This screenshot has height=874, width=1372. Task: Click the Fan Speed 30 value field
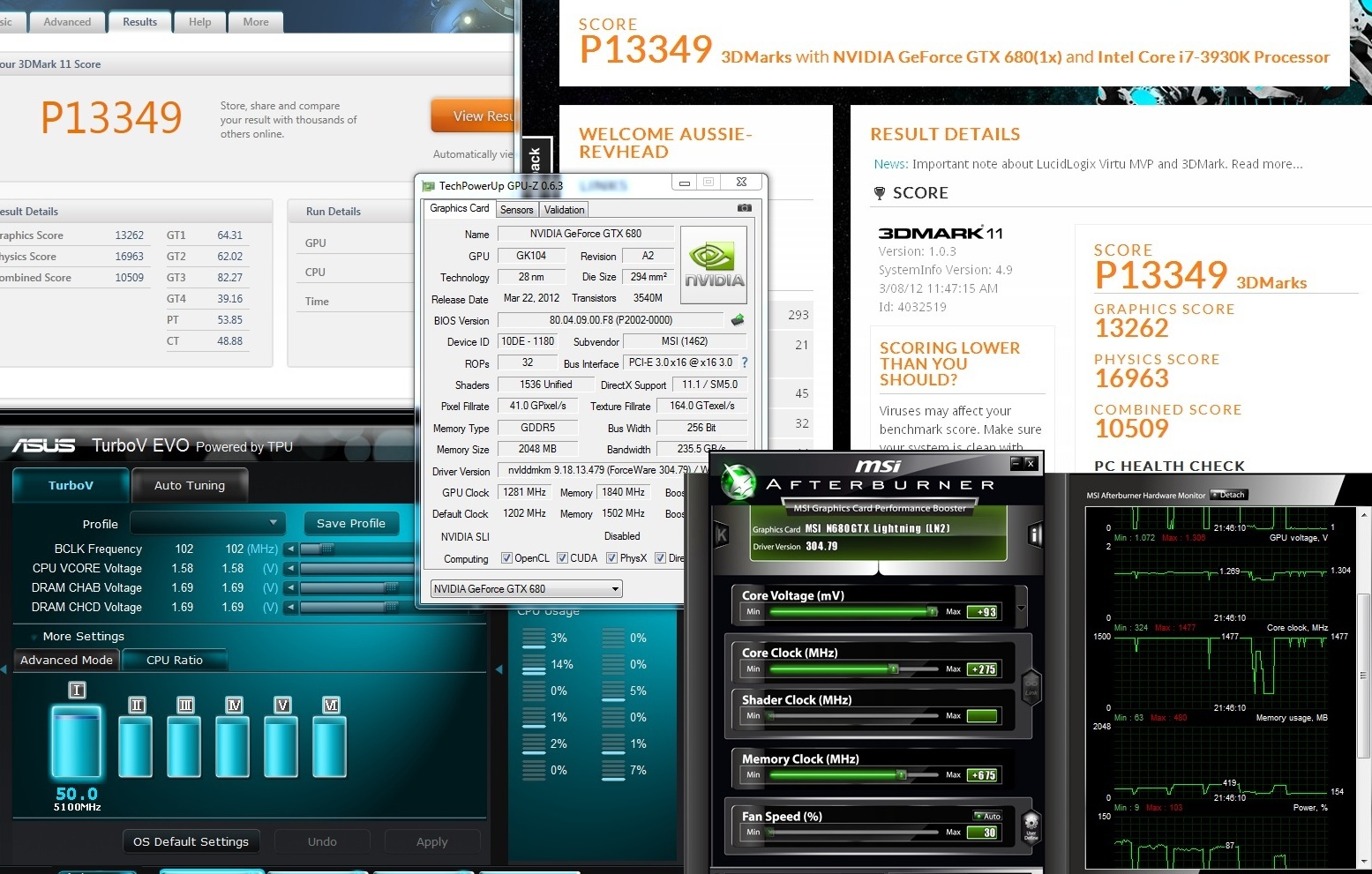(x=982, y=833)
